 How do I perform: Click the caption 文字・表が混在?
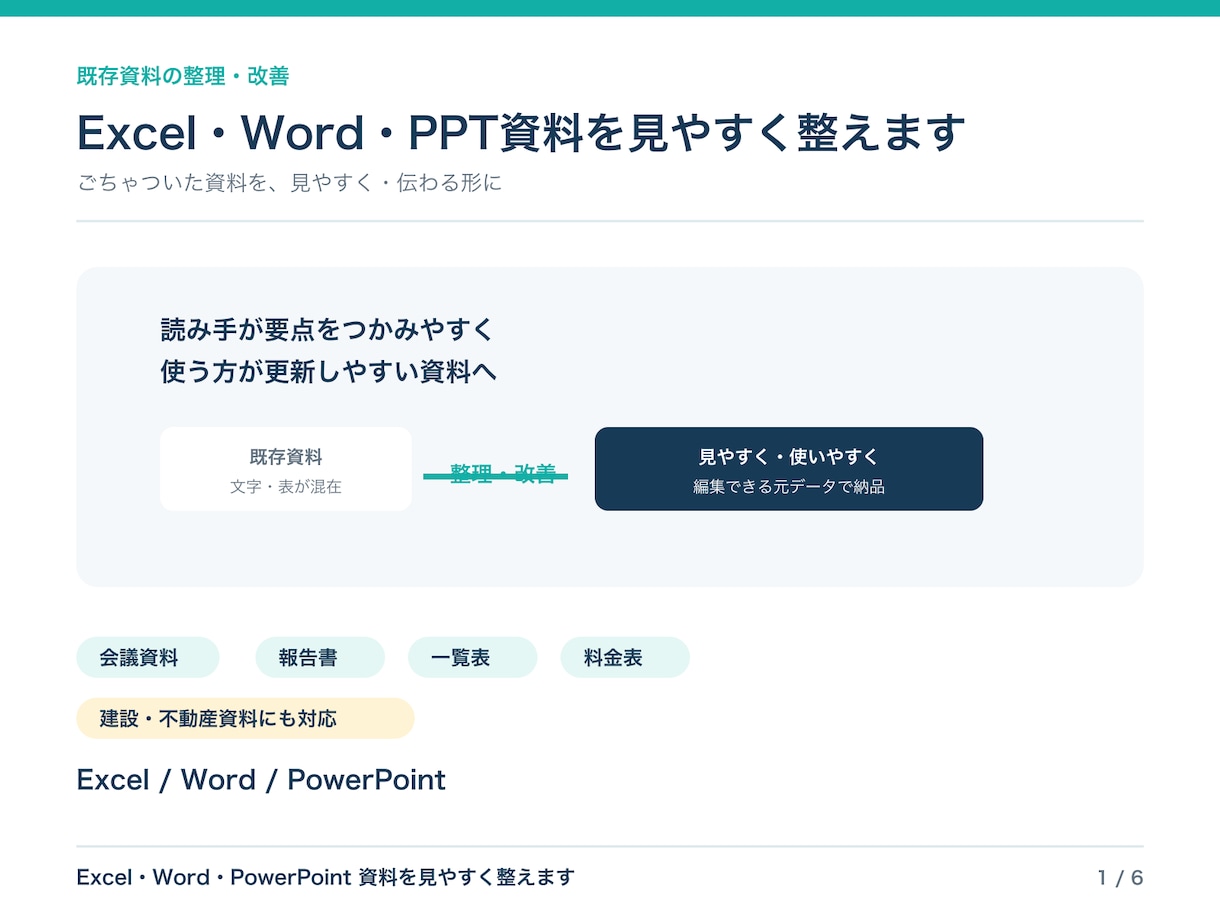(286, 487)
